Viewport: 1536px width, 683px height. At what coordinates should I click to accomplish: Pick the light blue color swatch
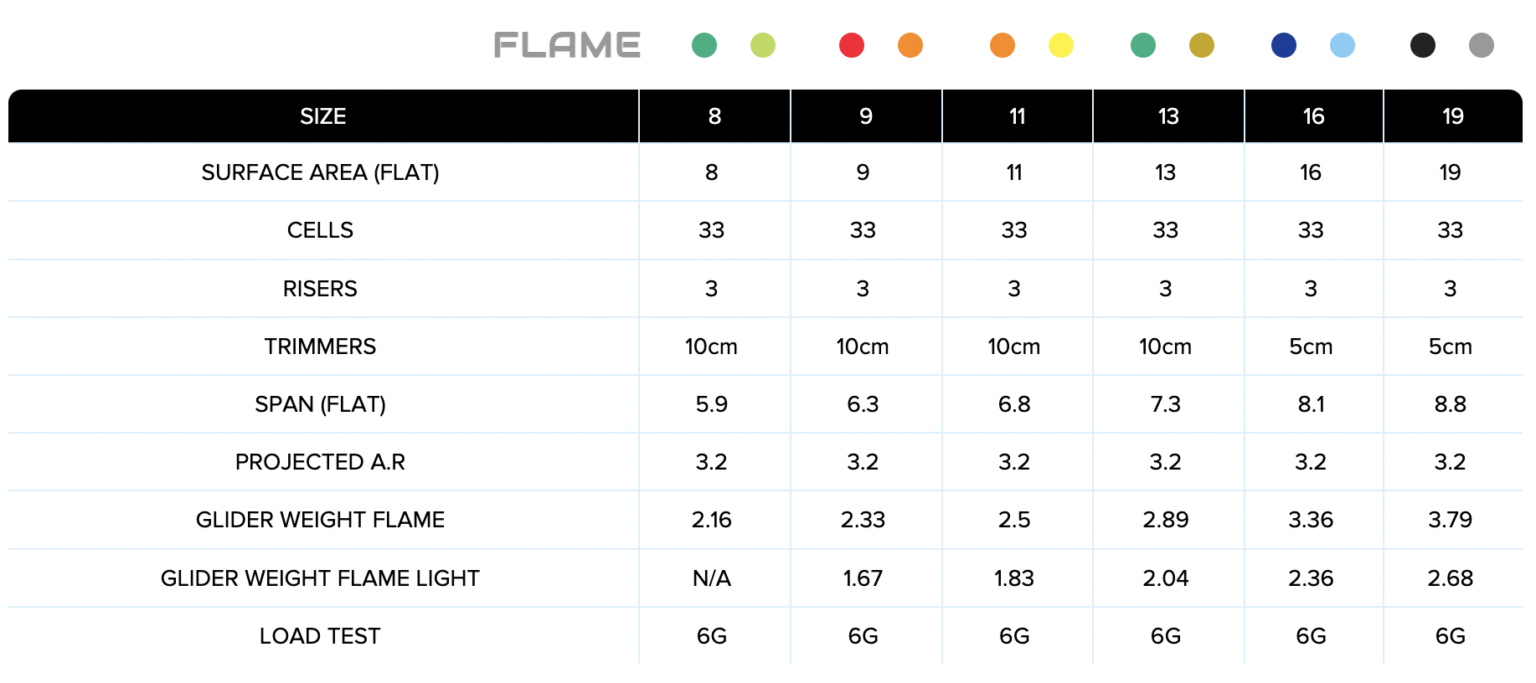click(x=1342, y=45)
